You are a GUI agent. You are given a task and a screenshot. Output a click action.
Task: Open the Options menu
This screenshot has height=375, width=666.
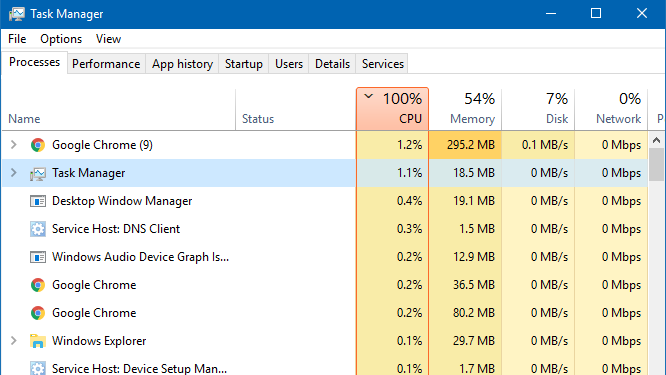point(61,39)
